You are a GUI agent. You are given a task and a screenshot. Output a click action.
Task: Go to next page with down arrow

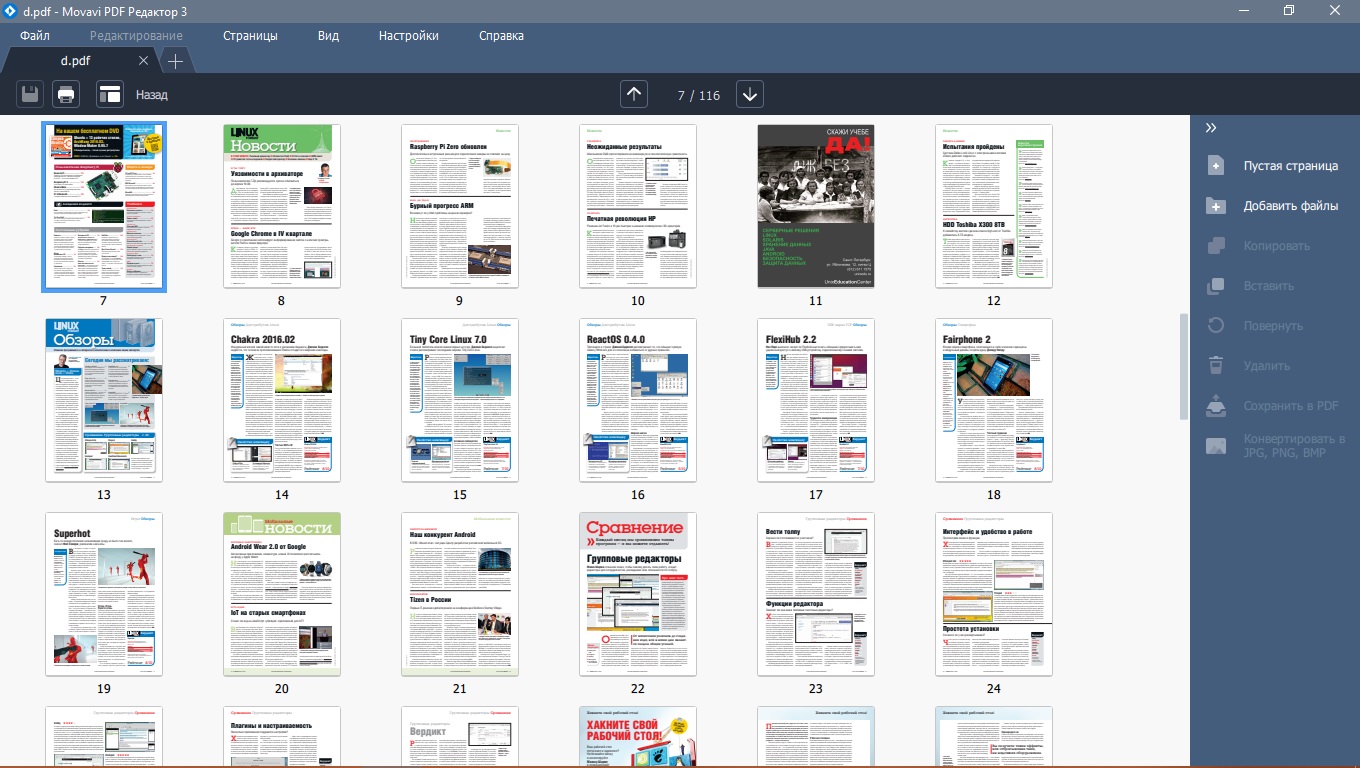(x=750, y=94)
